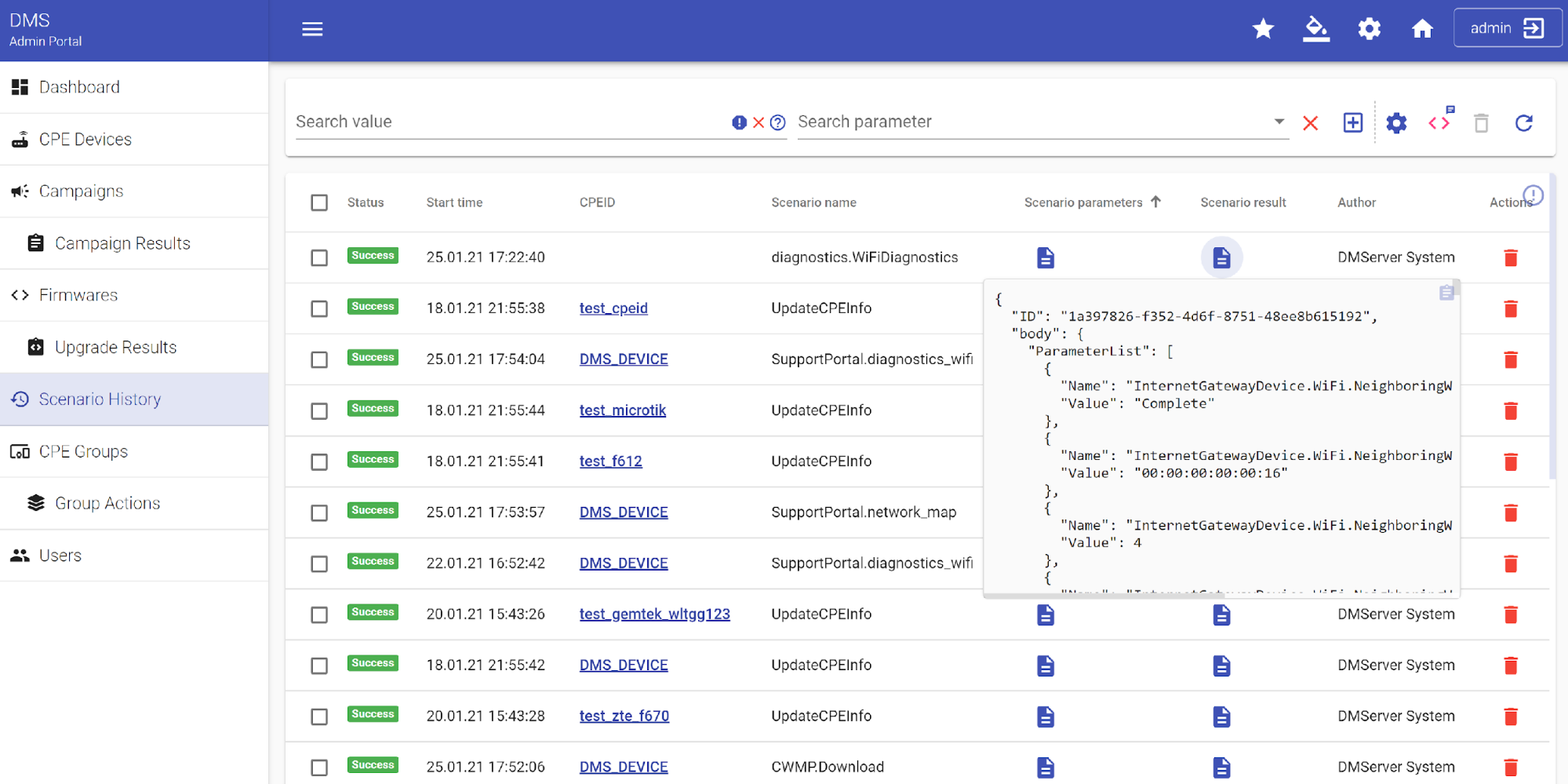Open scenario parameters for WiFiDiagnostics row
Image resolution: width=1568 pixels, height=784 pixels.
click(x=1045, y=257)
